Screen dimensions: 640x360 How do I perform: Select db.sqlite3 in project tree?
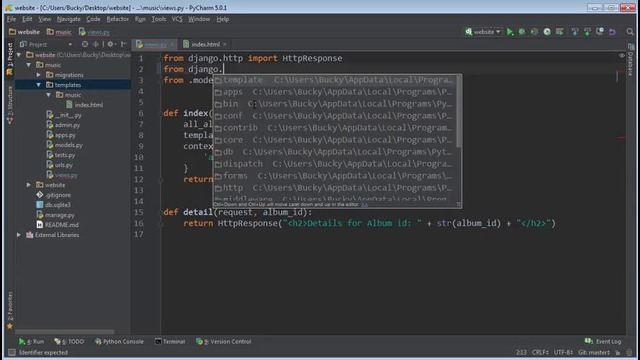(53, 205)
